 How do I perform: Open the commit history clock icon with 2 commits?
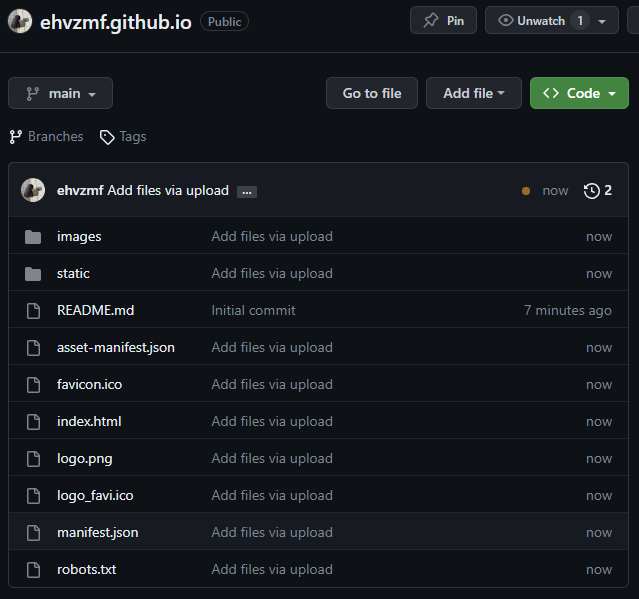(597, 190)
